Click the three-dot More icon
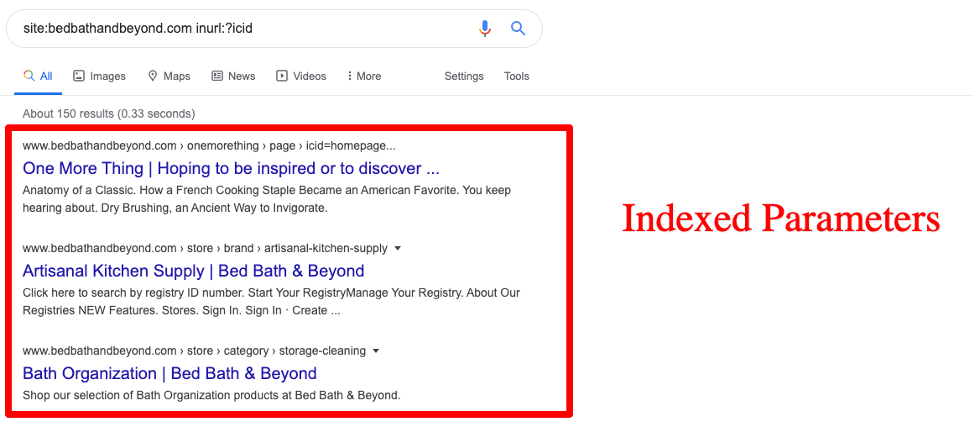 (349, 76)
